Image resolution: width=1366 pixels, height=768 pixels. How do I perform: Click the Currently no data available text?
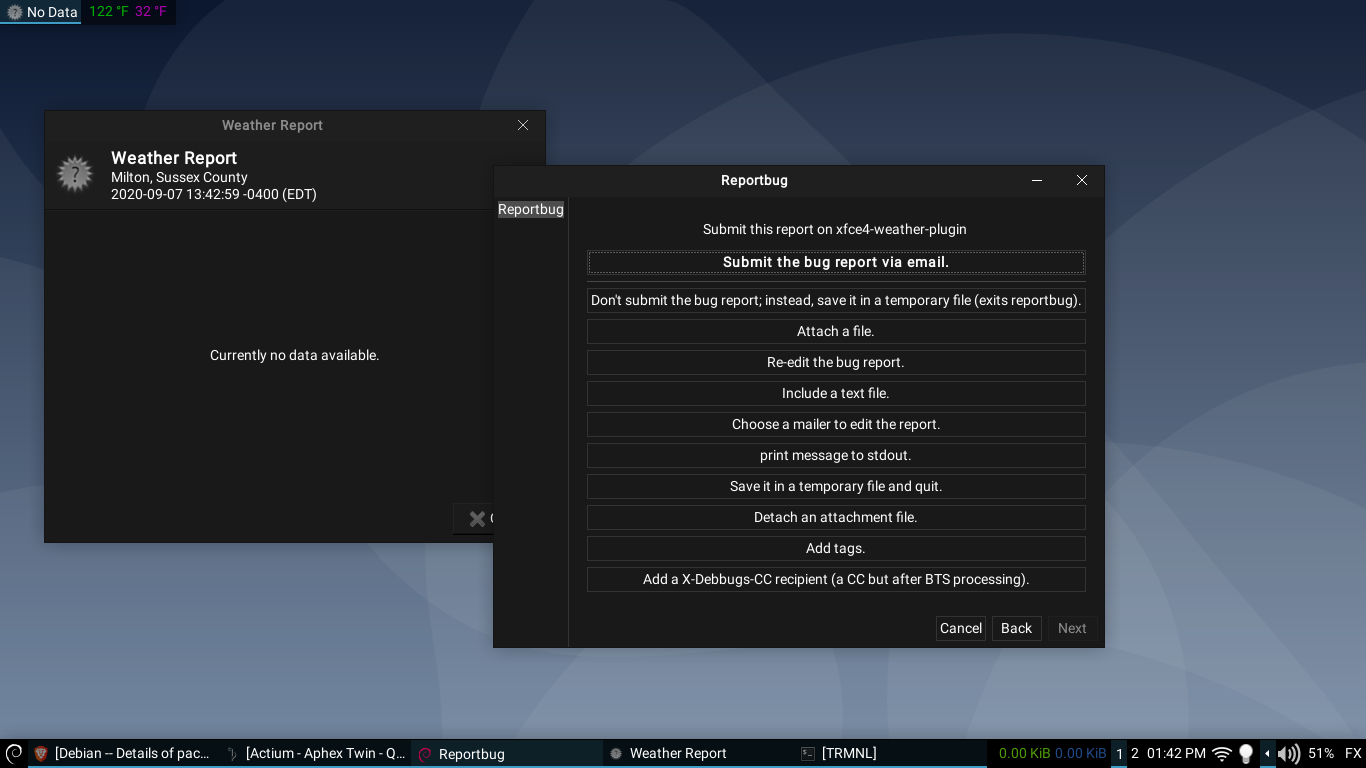[294, 355]
